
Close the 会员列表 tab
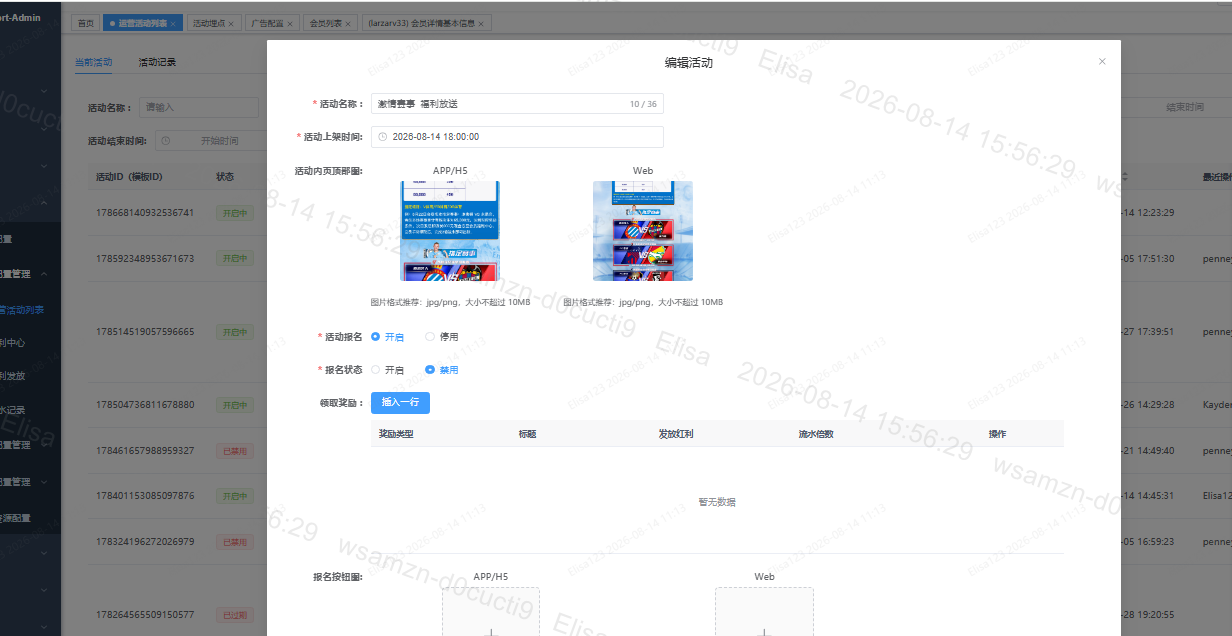pos(348,23)
